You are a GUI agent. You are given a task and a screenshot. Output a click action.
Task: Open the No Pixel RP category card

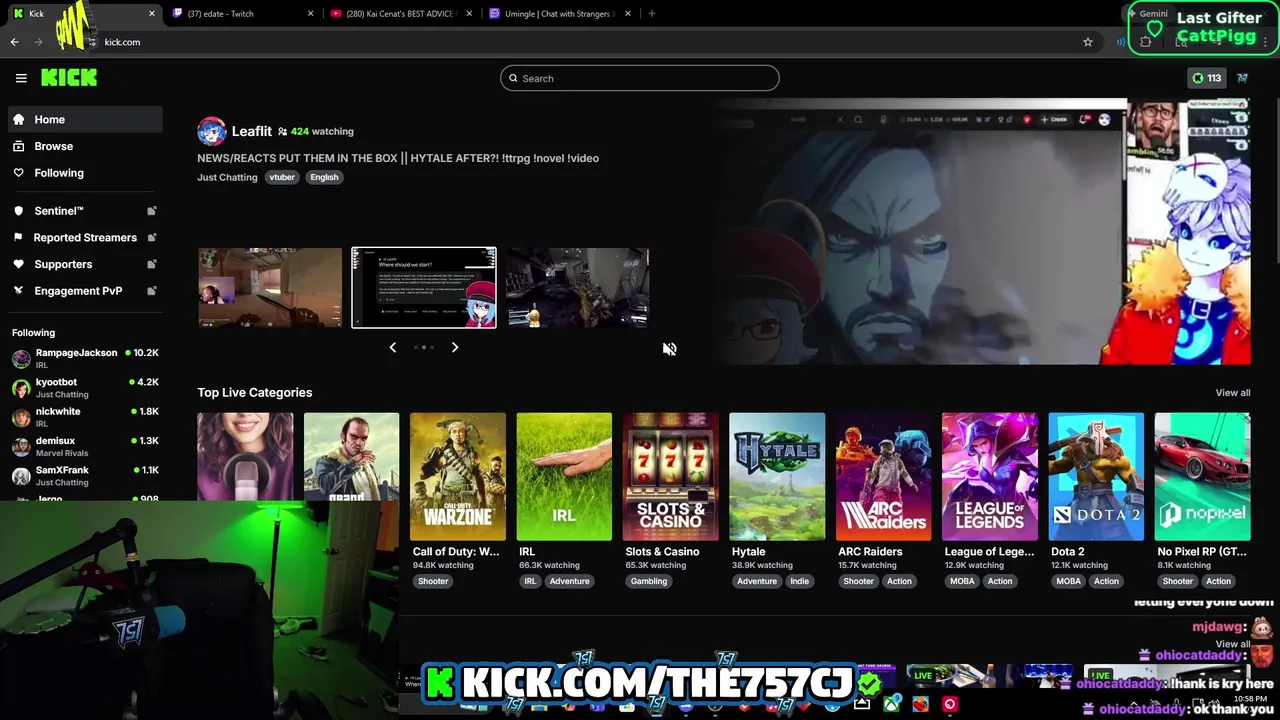[1202, 477]
